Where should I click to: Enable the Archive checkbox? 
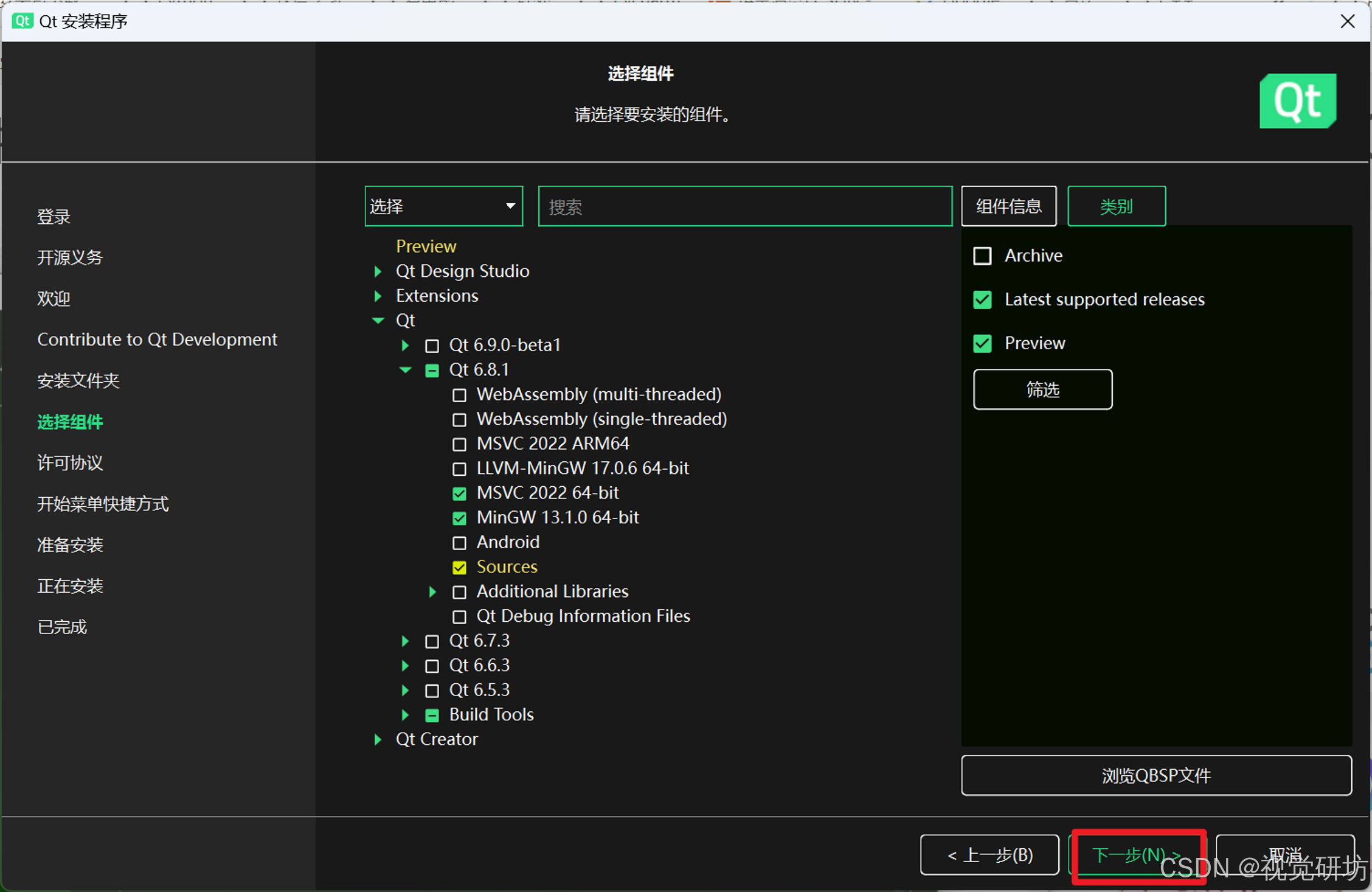pos(982,256)
